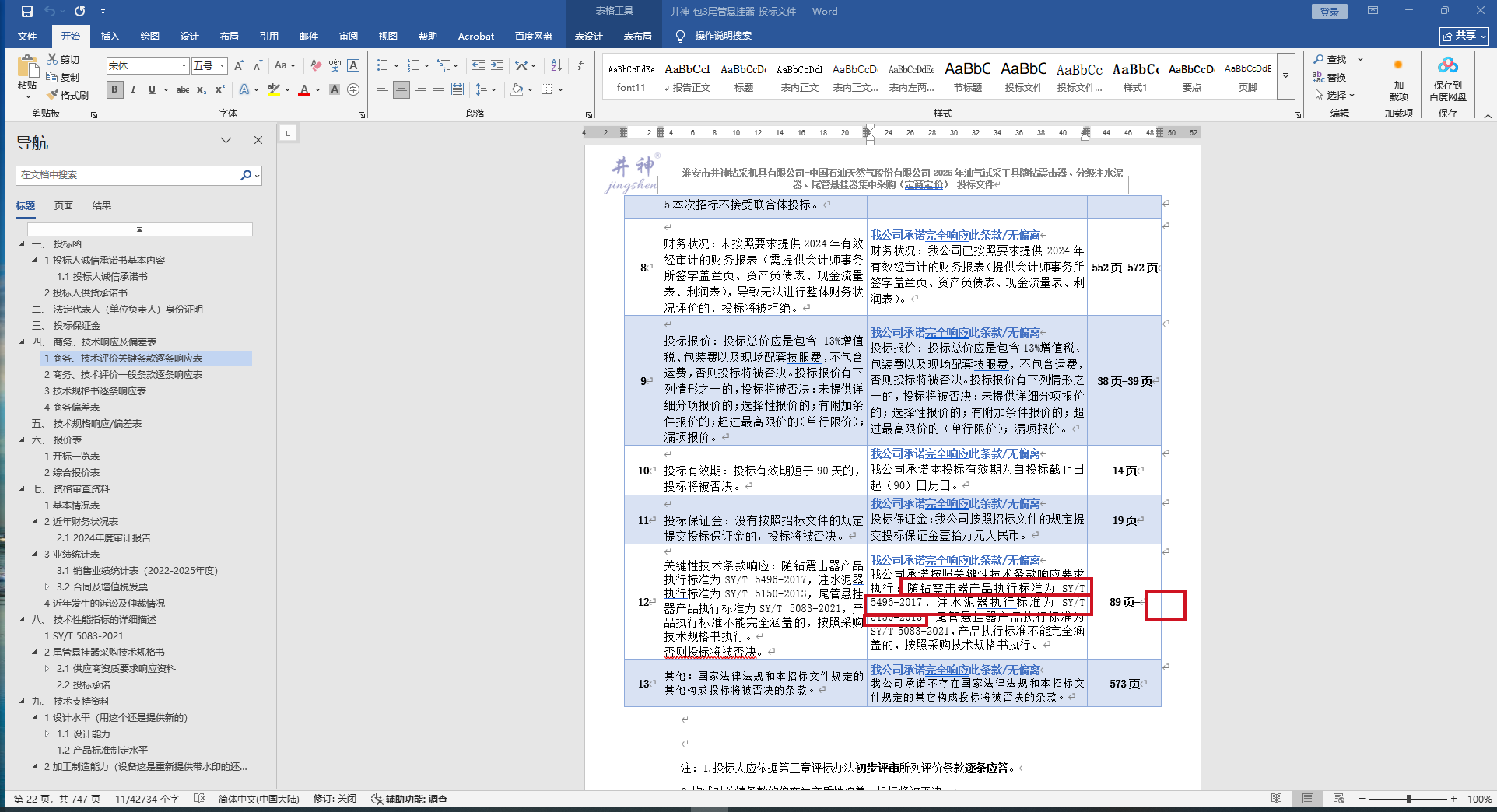This screenshot has height=812, width=1497.
Task: Click the Increase Indent icon
Action: pos(497,66)
